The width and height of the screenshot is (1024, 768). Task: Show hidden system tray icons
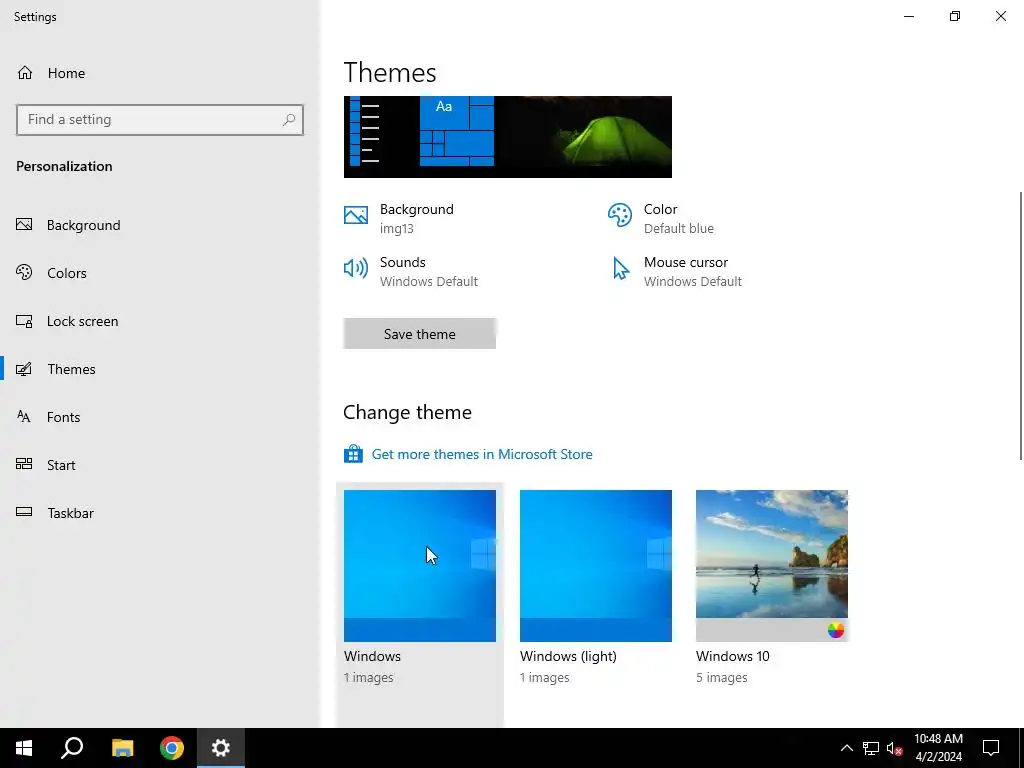pyautogui.click(x=846, y=748)
